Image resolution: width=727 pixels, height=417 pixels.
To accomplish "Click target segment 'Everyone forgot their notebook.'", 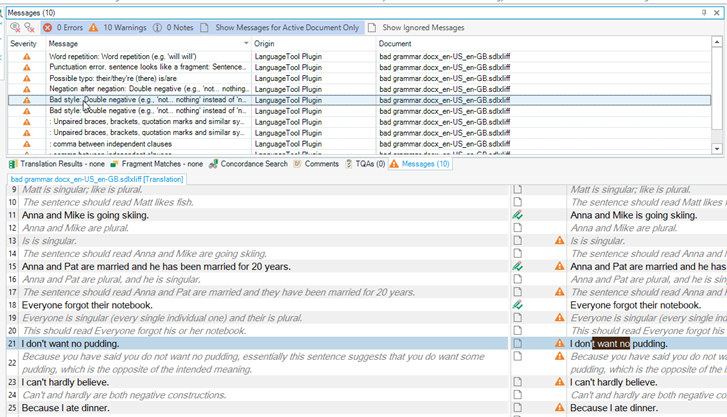I will point(636,305).
